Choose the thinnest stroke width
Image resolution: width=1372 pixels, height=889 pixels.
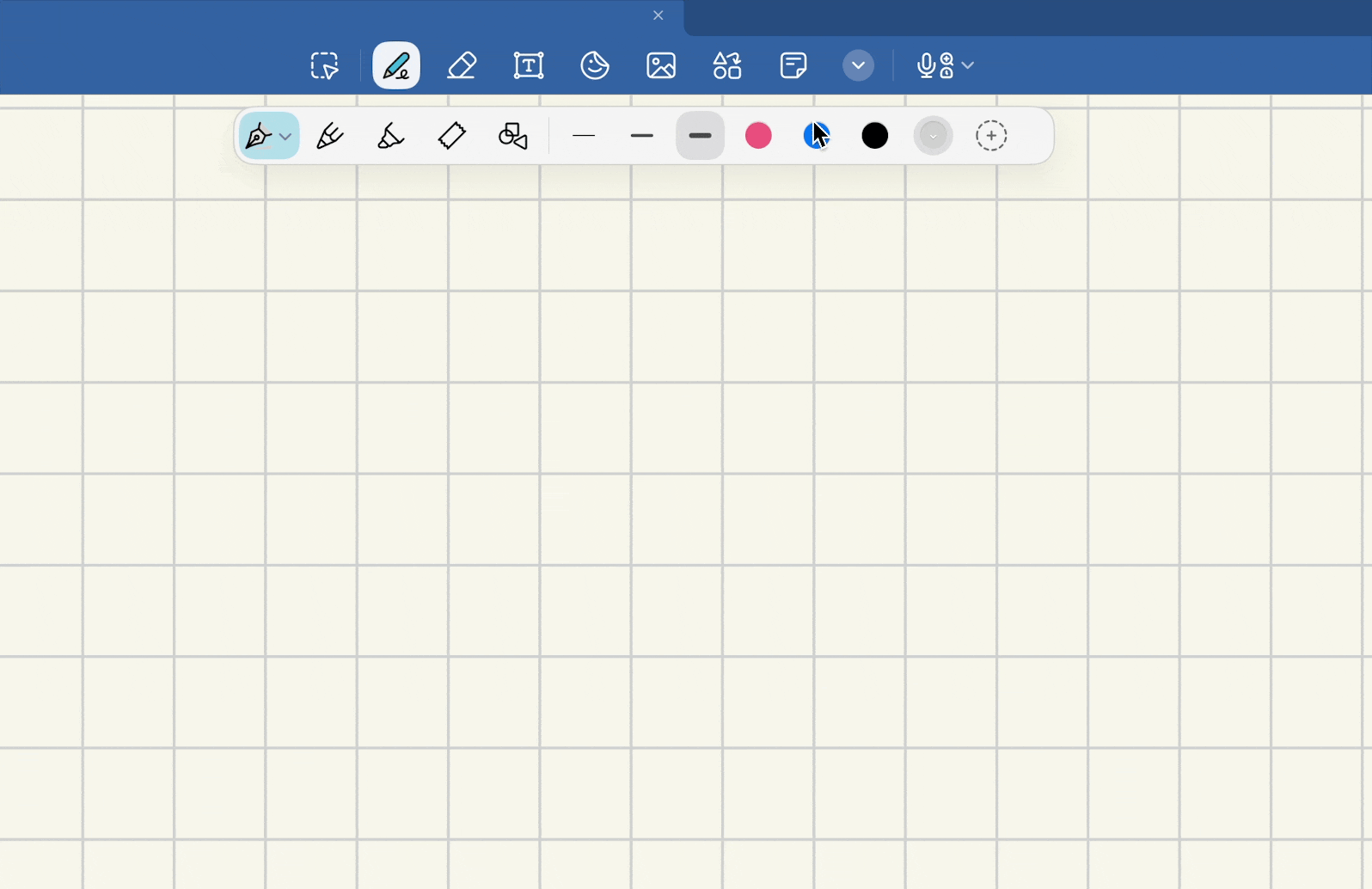pyautogui.click(x=584, y=136)
